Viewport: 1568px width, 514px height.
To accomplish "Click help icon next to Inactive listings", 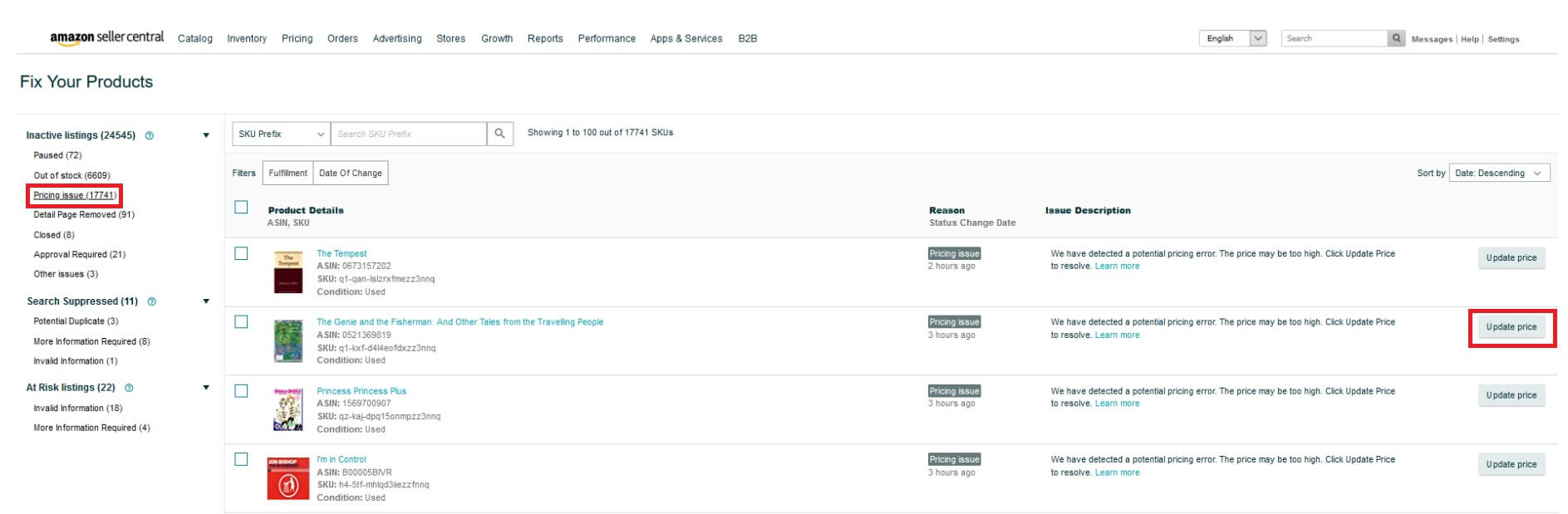I will [x=150, y=135].
